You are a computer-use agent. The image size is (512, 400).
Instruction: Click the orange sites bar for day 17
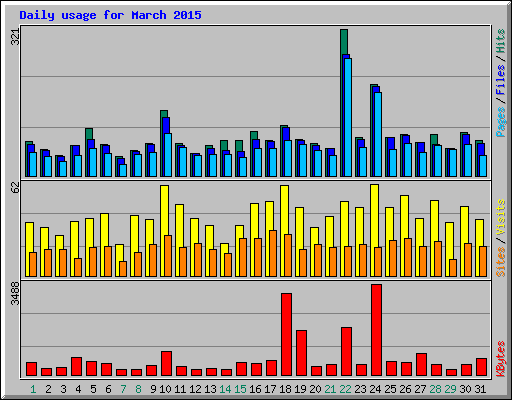(x=273, y=253)
